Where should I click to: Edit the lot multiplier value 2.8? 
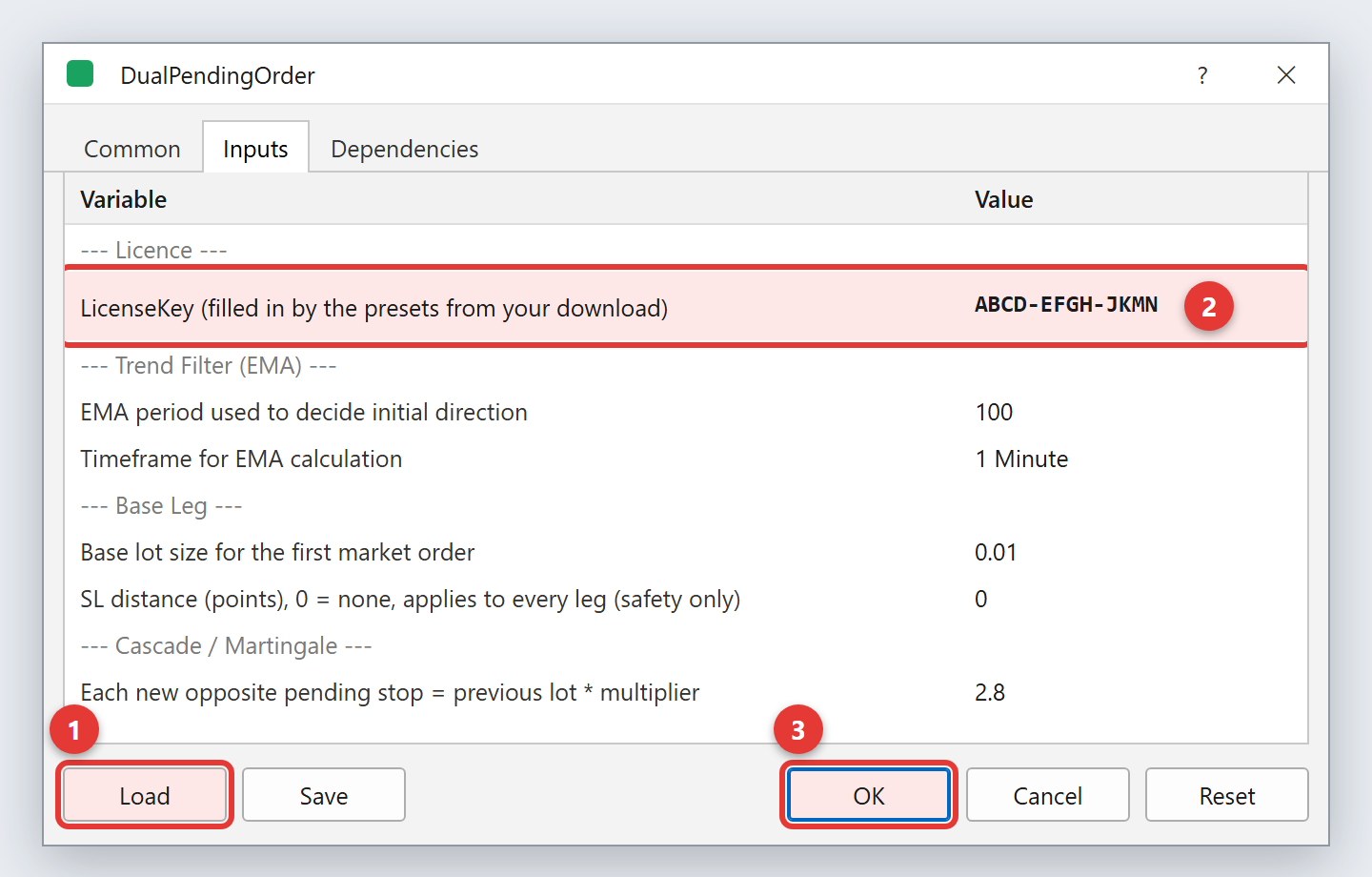point(990,692)
